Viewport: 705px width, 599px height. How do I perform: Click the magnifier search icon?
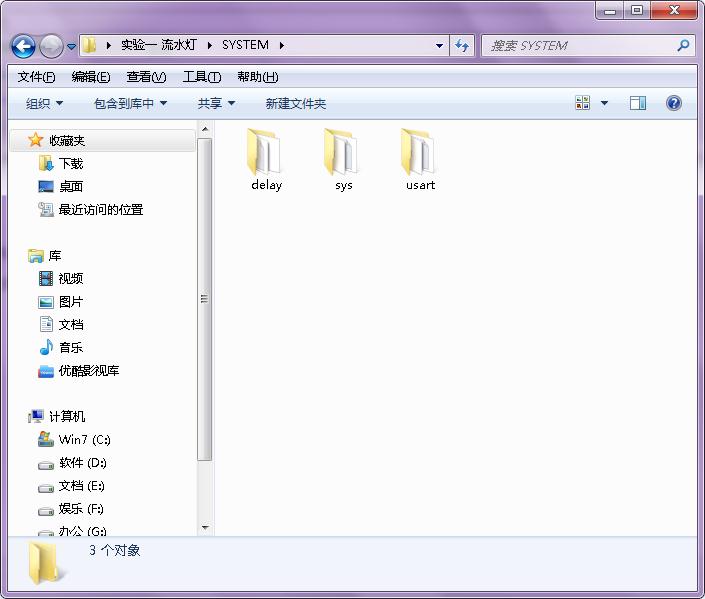tap(683, 45)
